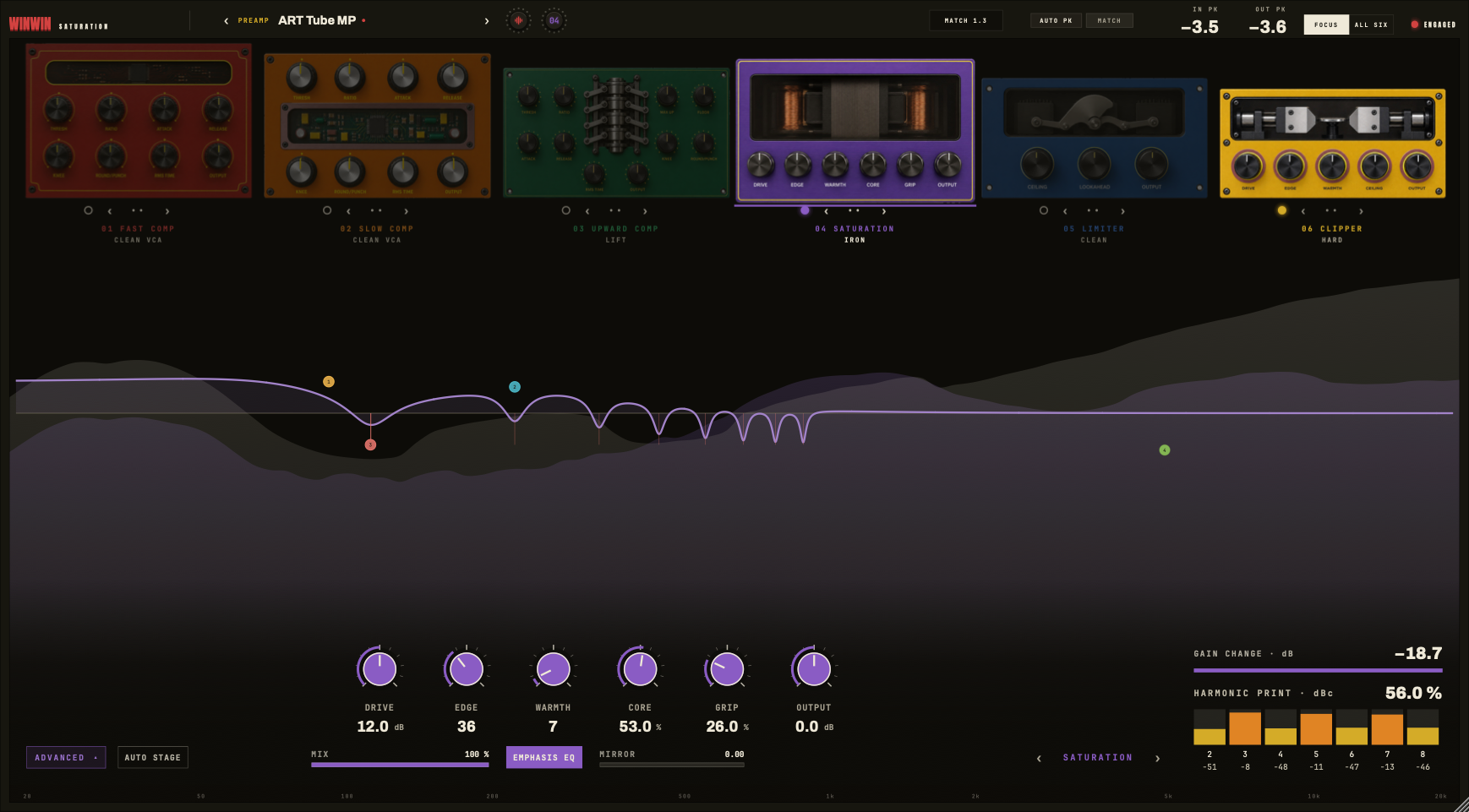
Task: Select EQ node 1 on the curve
Action: click(329, 382)
